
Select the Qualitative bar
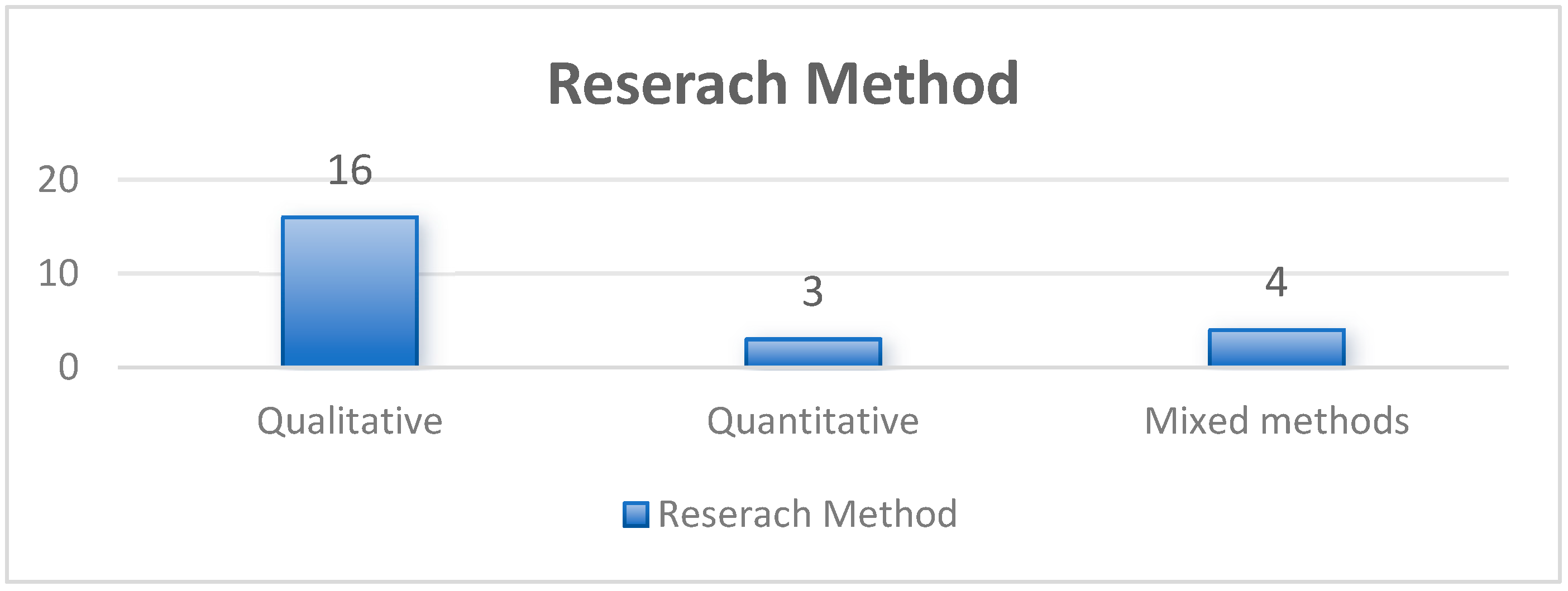(350, 292)
